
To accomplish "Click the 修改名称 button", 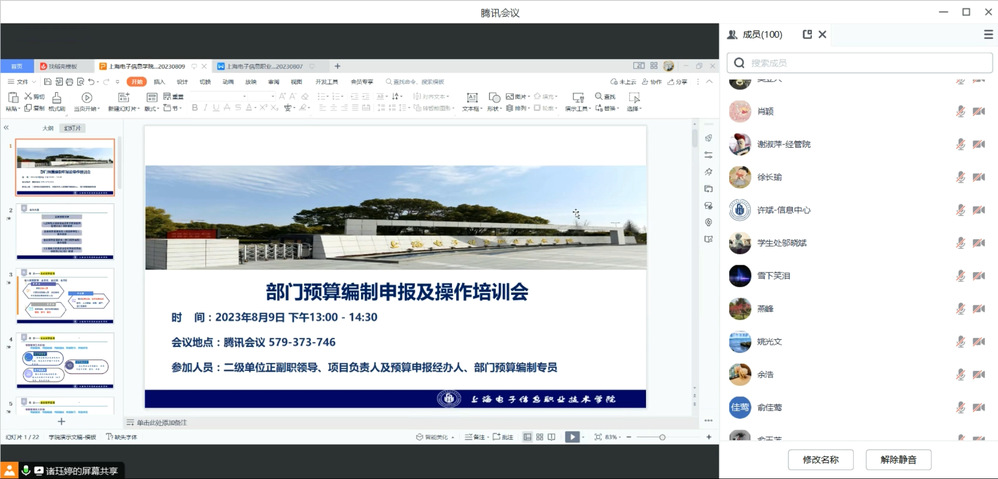I will (820, 460).
